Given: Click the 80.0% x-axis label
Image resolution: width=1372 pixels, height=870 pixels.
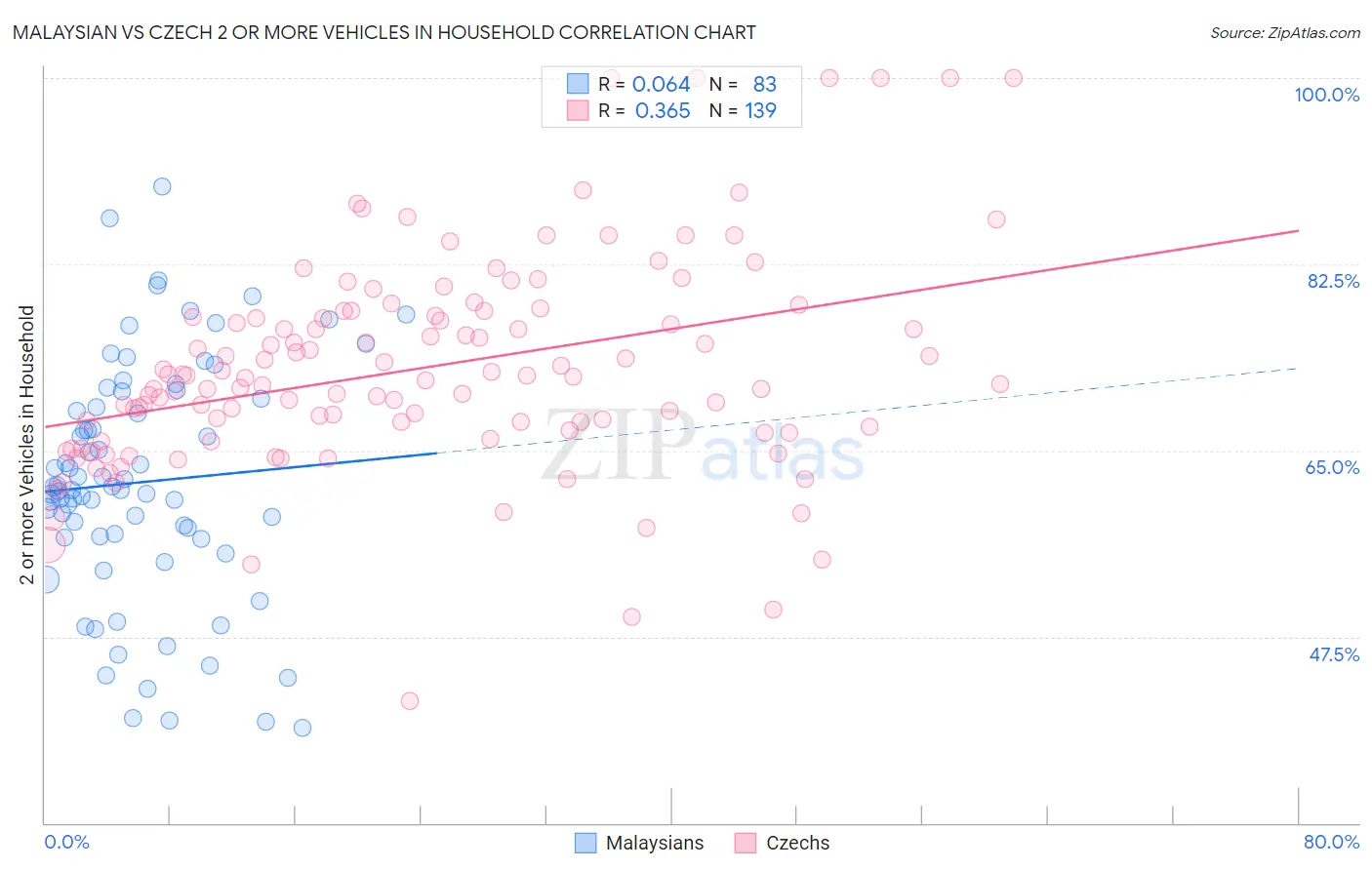Looking at the screenshot, I should 1331,842.
